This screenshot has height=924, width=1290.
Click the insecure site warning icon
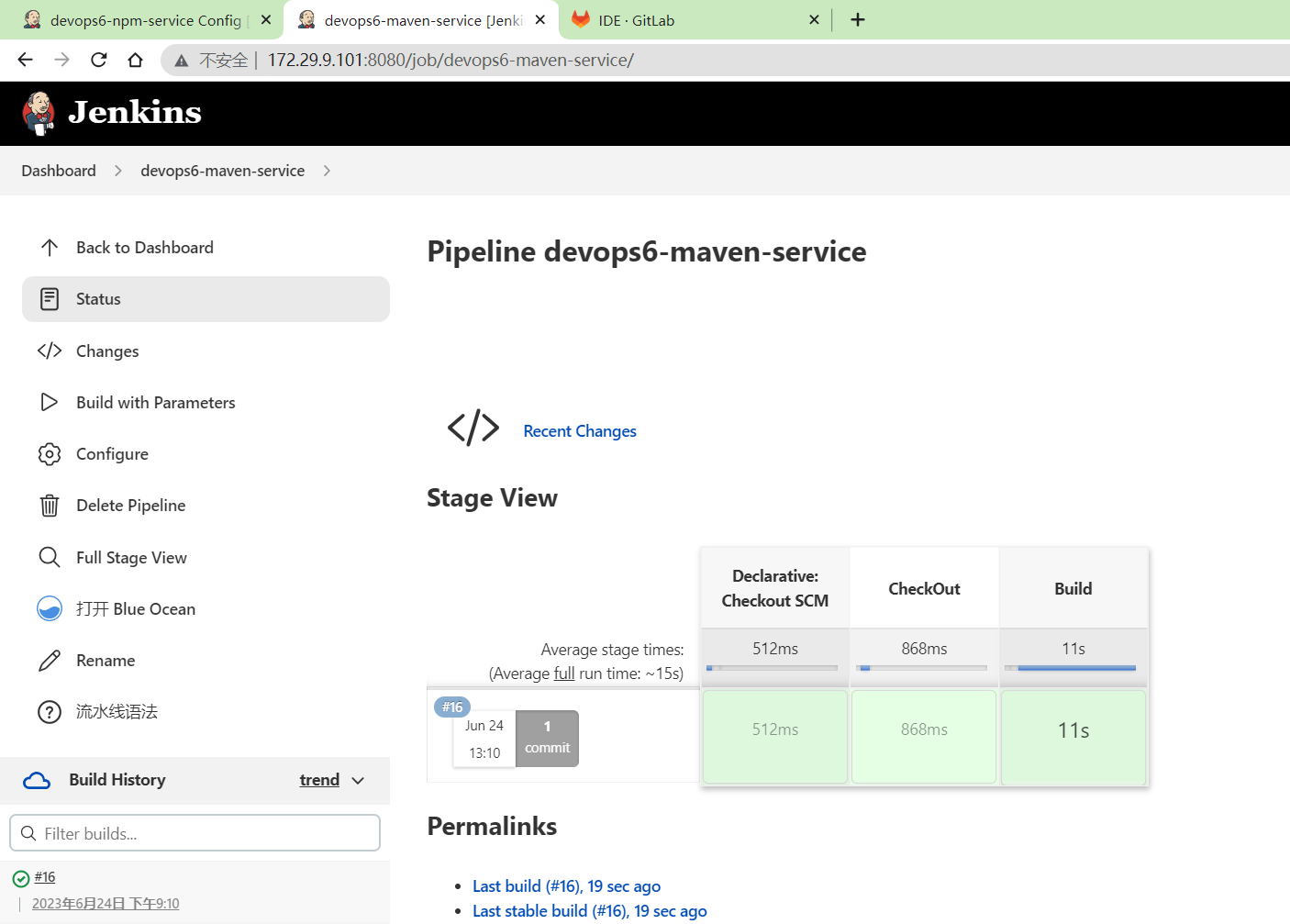click(x=182, y=61)
